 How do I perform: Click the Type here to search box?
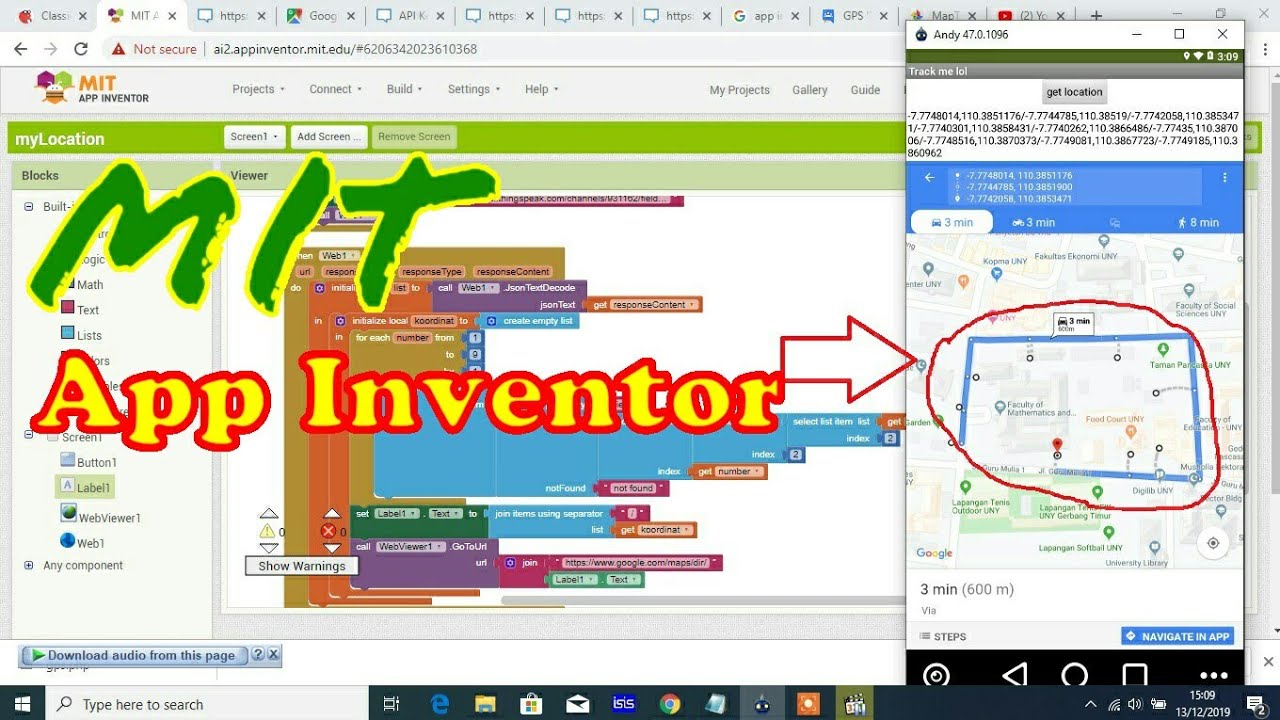point(207,704)
